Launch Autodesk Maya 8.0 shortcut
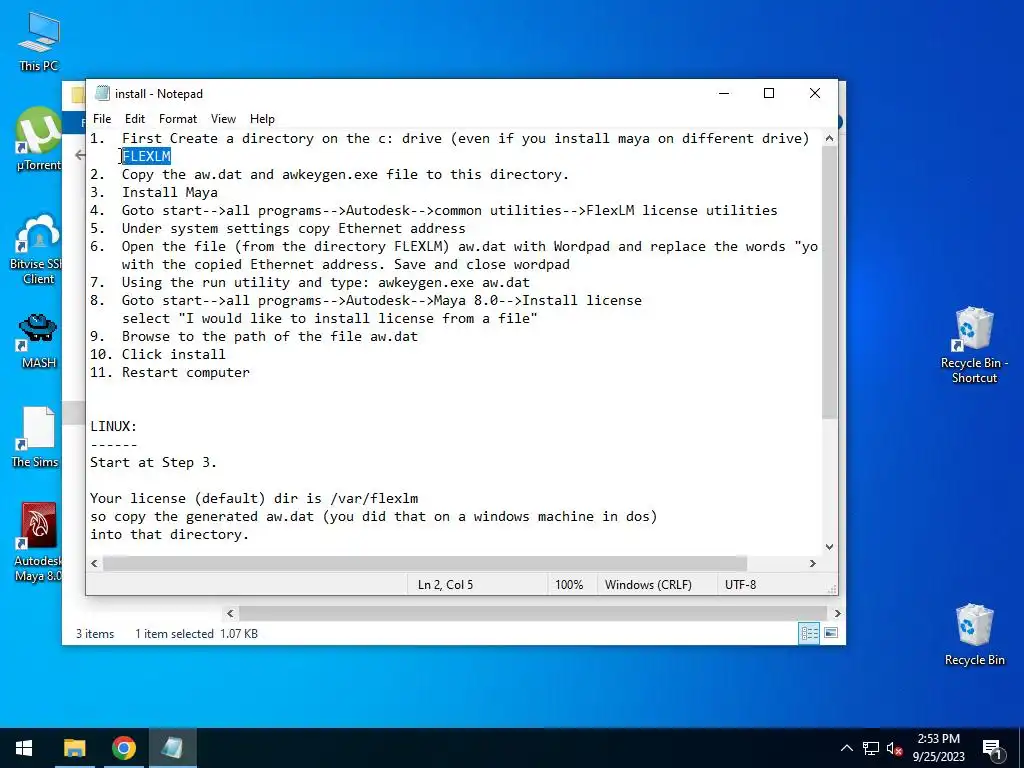Image resolution: width=1024 pixels, height=768 pixels. pyautogui.click(x=39, y=542)
